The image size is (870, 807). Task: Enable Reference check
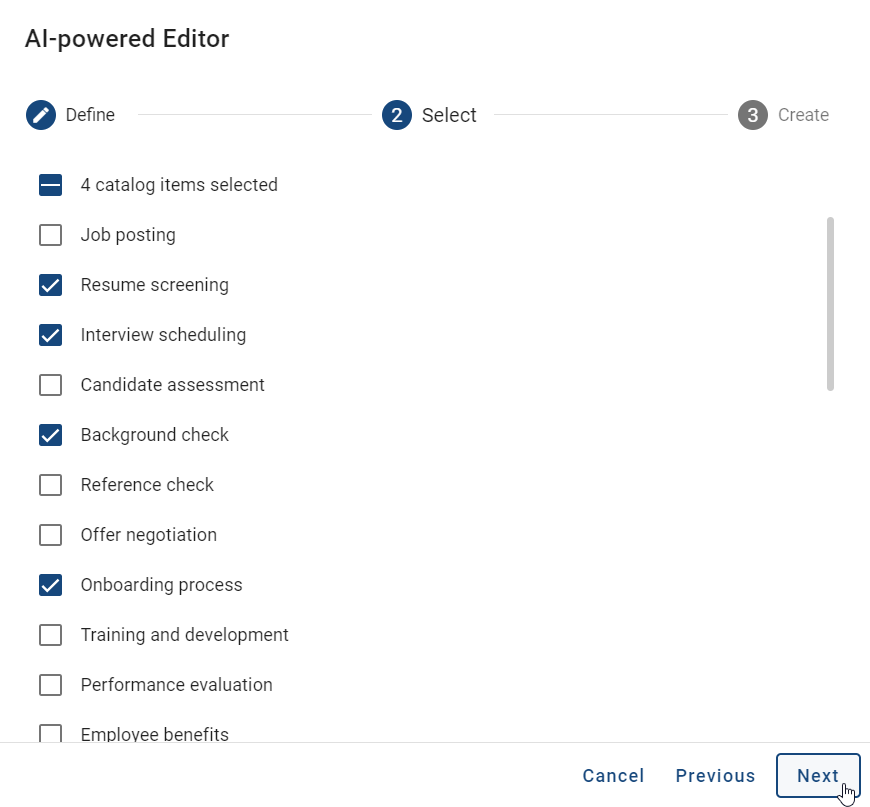(50, 485)
